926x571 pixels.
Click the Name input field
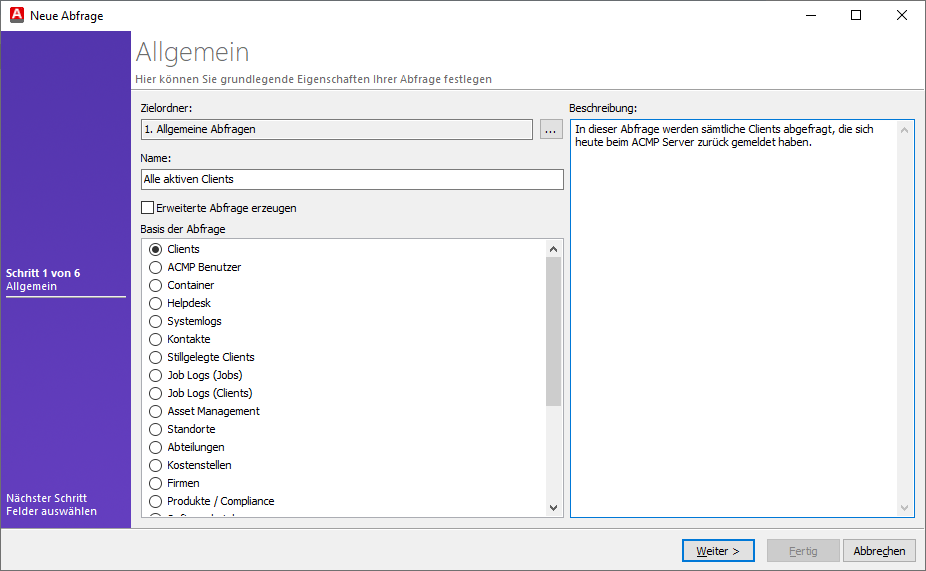coord(352,179)
